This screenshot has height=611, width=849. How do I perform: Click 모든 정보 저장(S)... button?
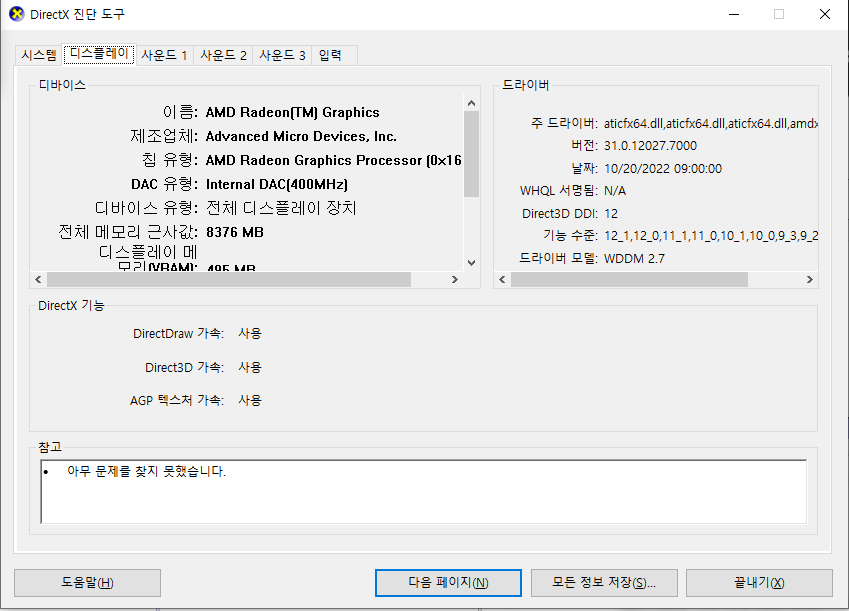pyautogui.click(x=604, y=583)
